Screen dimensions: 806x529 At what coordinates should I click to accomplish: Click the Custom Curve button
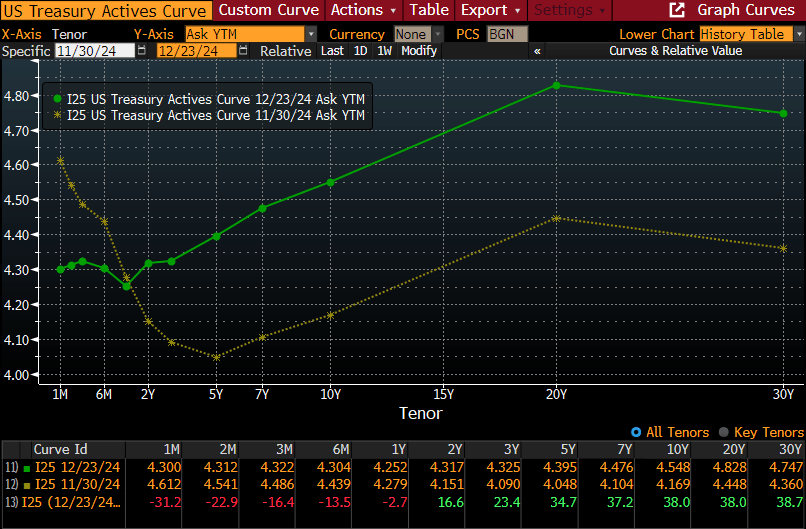click(265, 10)
